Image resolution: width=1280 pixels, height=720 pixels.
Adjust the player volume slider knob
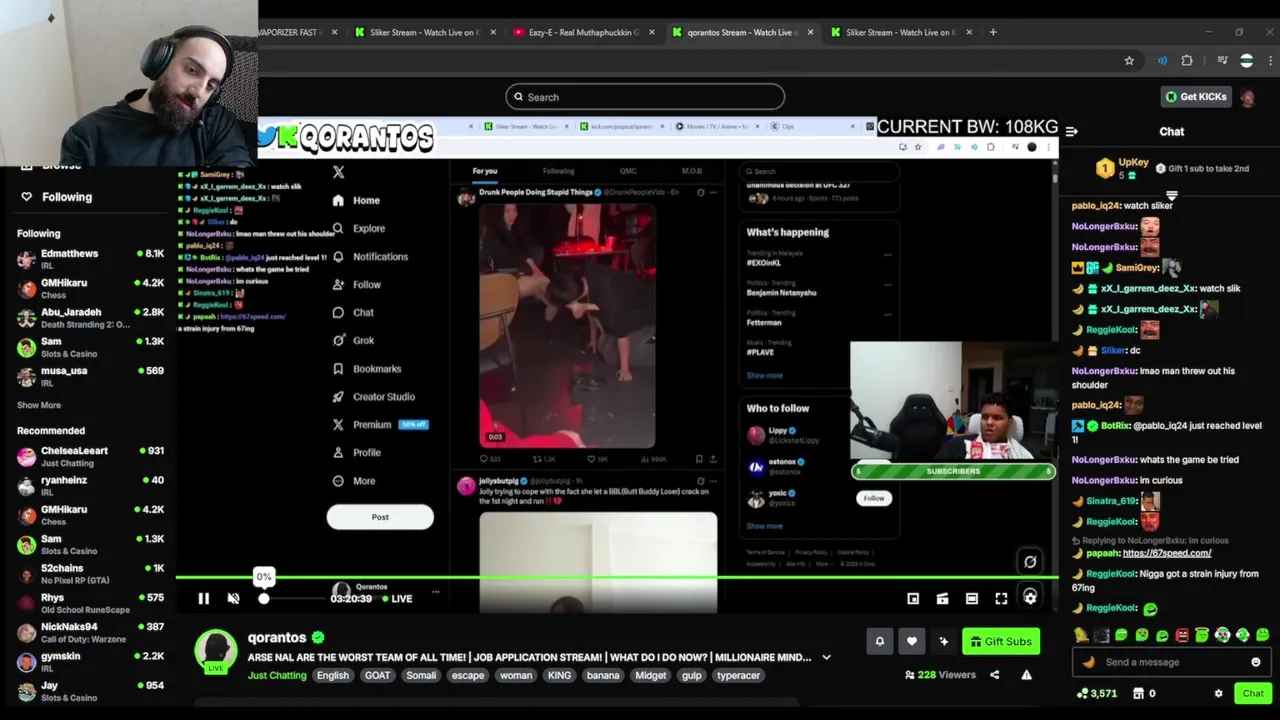point(264,598)
